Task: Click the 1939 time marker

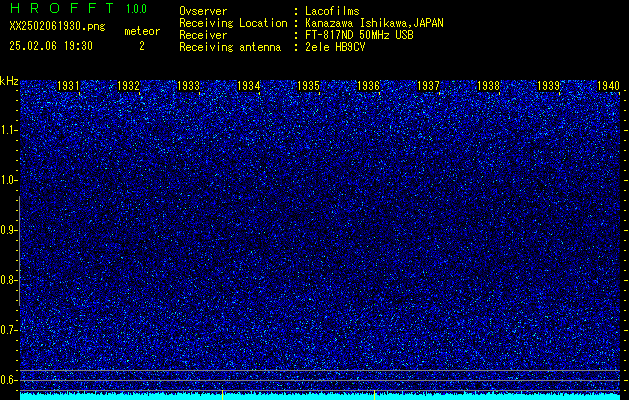Action: [x=548, y=85]
